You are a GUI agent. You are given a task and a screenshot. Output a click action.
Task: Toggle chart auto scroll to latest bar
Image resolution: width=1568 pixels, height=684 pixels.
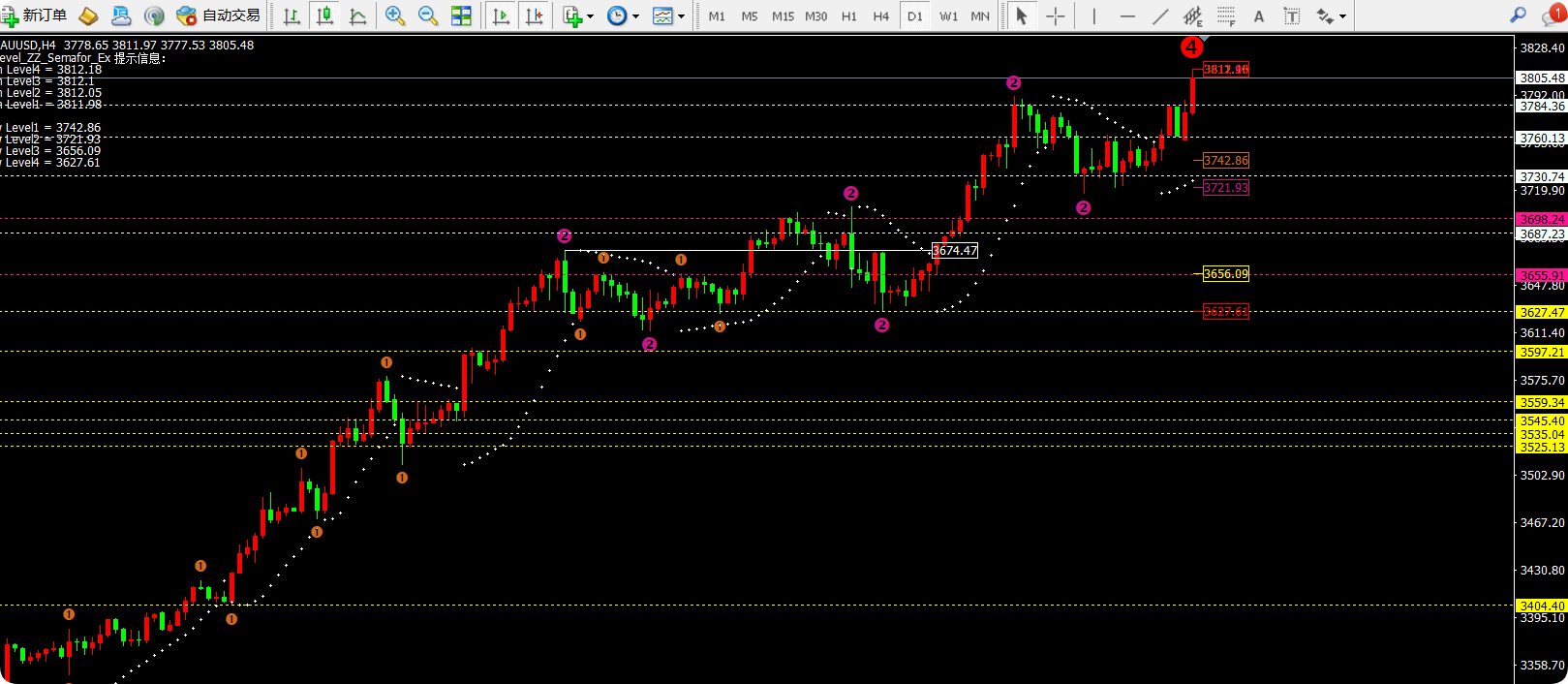[x=501, y=16]
